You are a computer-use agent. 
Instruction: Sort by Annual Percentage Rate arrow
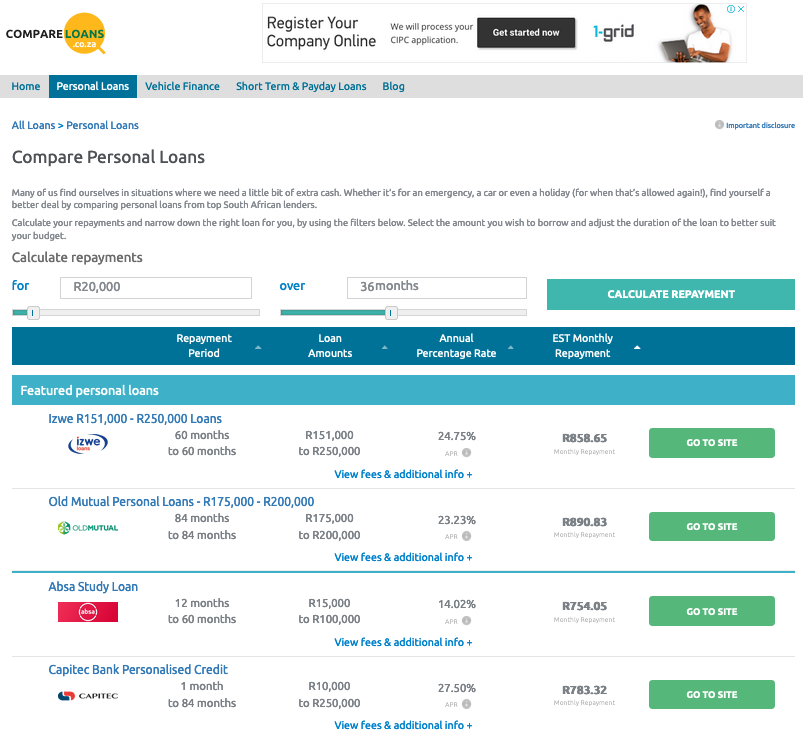(510, 347)
